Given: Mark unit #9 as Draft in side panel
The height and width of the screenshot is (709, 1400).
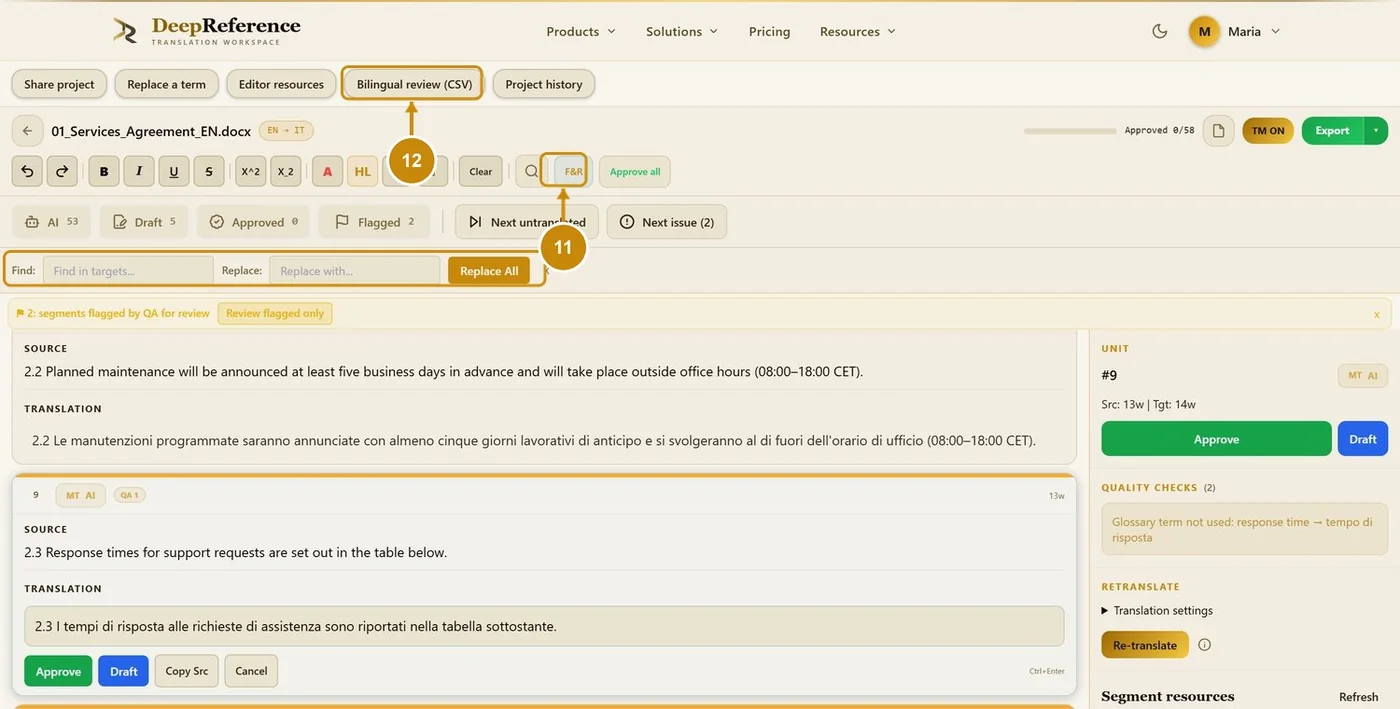Looking at the screenshot, I should tap(1363, 439).
